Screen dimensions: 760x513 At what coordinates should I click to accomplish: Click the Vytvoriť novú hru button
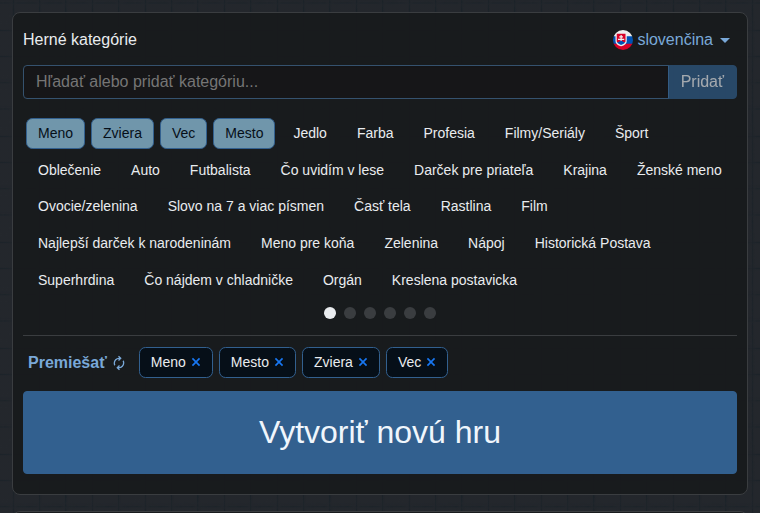point(380,433)
